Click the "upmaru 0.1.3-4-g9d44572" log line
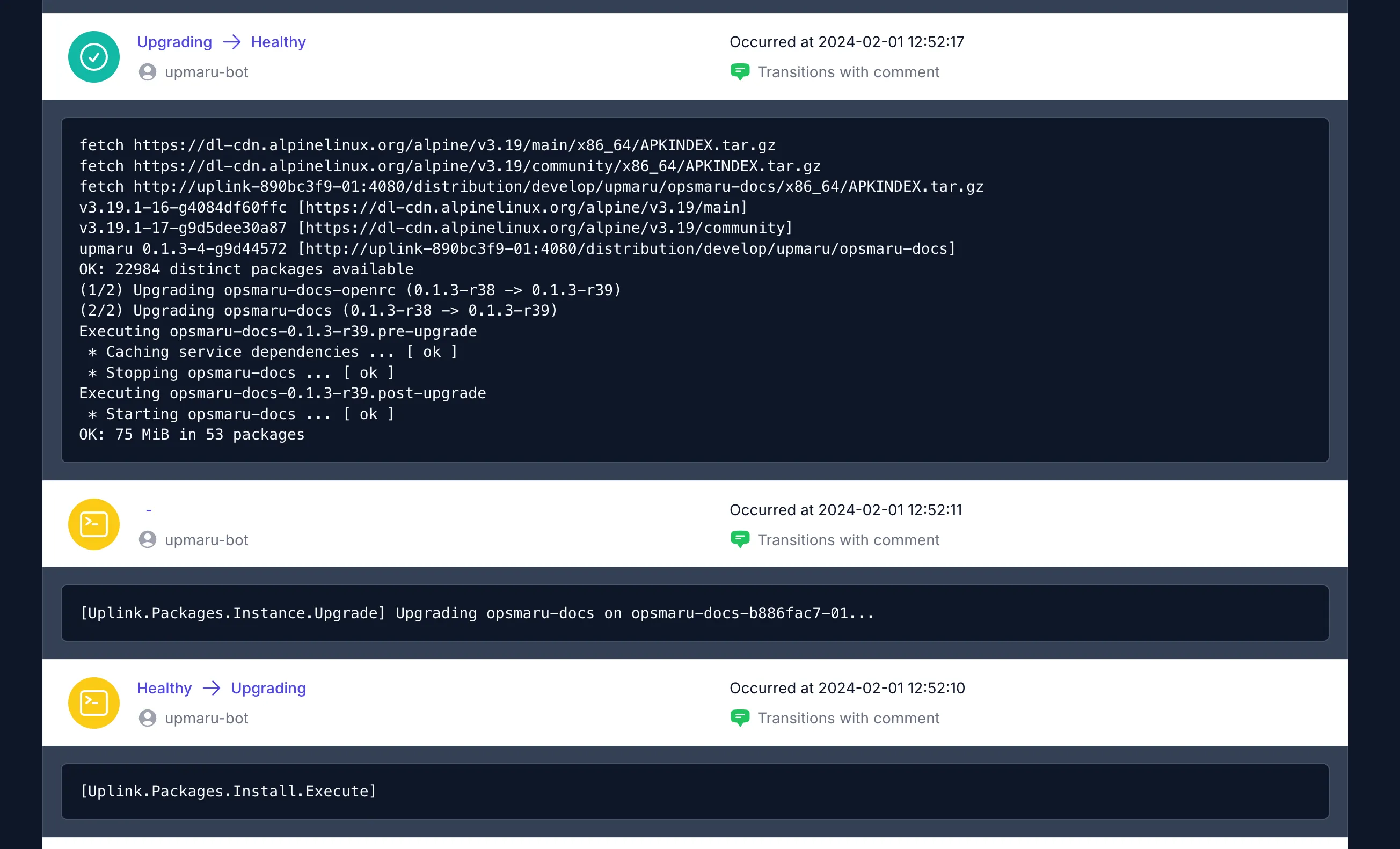Image resolution: width=1400 pixels, height=849 pixels. coord(517,248)
